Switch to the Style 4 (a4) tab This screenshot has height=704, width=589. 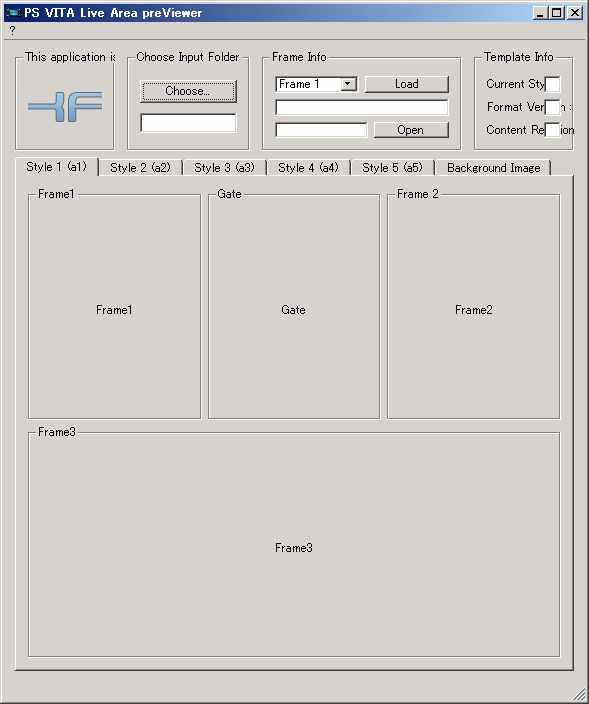click(x=308, y=168)
